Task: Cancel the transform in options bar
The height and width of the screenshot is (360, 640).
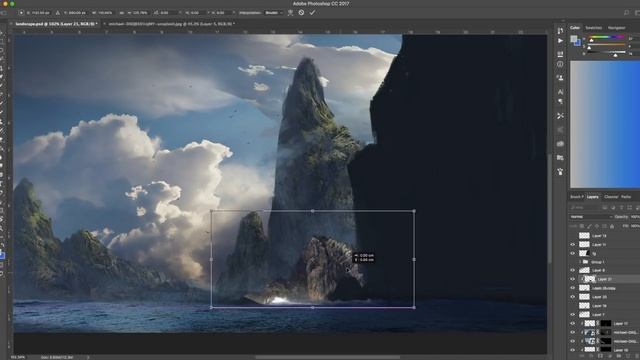Action: click(301, 13)
